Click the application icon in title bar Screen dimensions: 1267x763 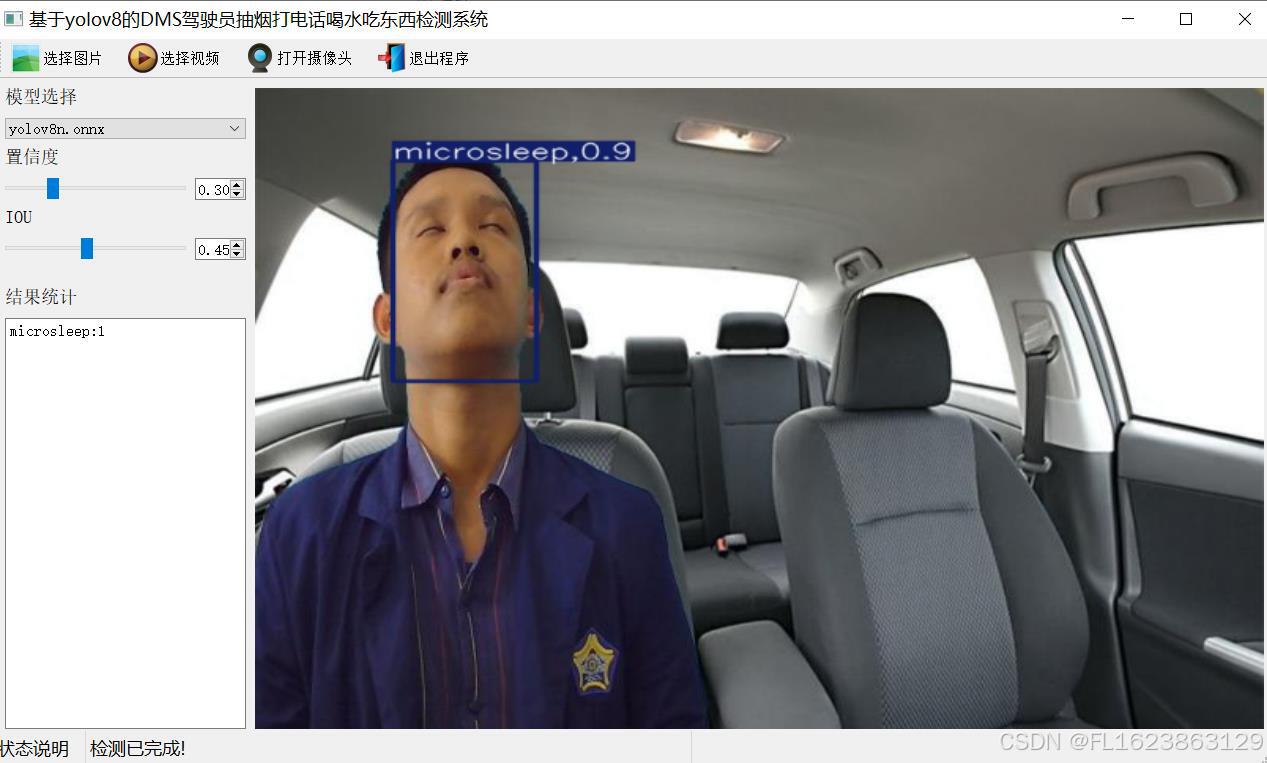(x=13, y=19)
